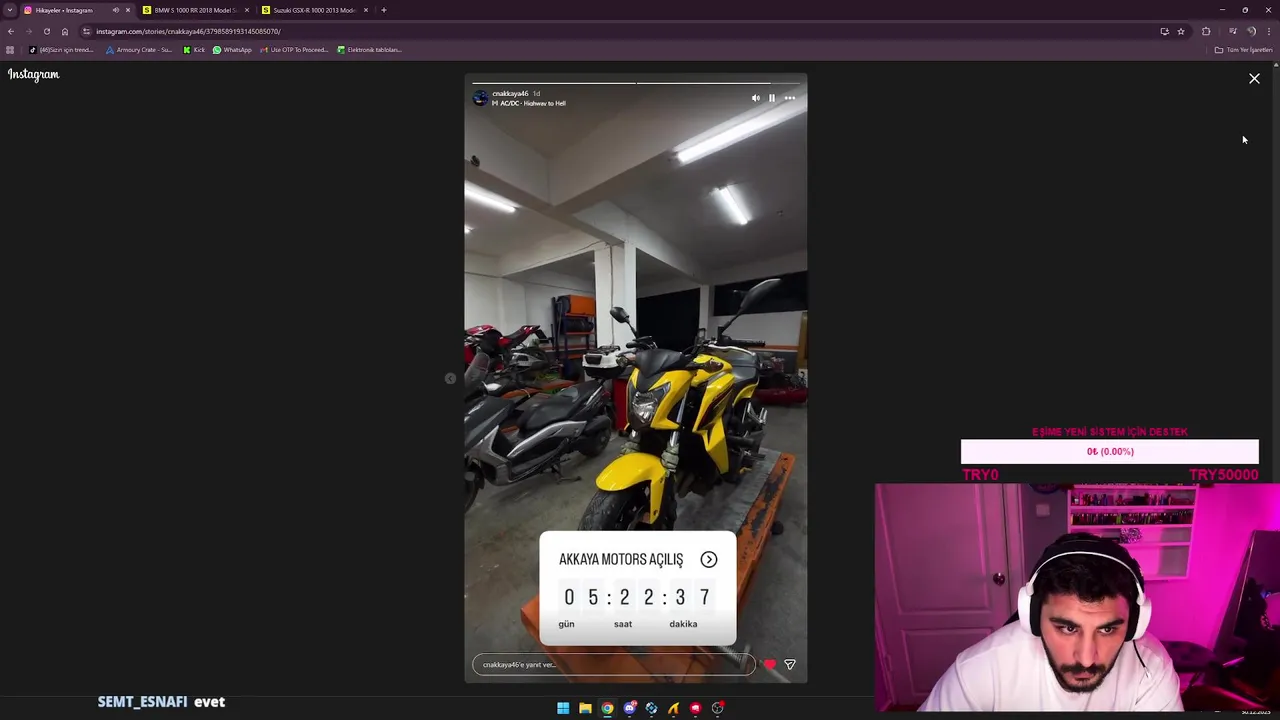Close the Suzuki GSX-R 1000 tab
This screenshot has width=1280, height=720.
click(366, 10)
